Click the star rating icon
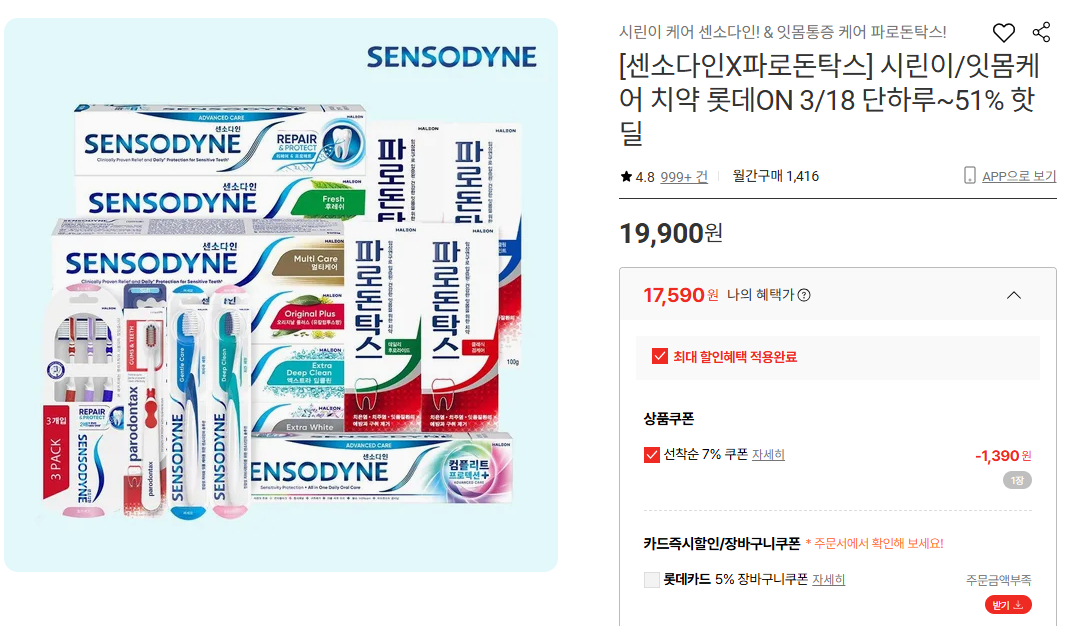 (x=626, y=177)
